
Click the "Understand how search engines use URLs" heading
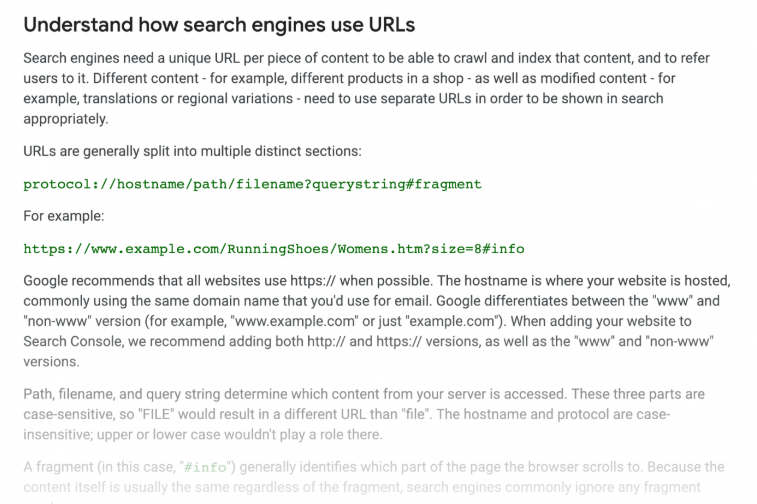[x=219, y=25]
